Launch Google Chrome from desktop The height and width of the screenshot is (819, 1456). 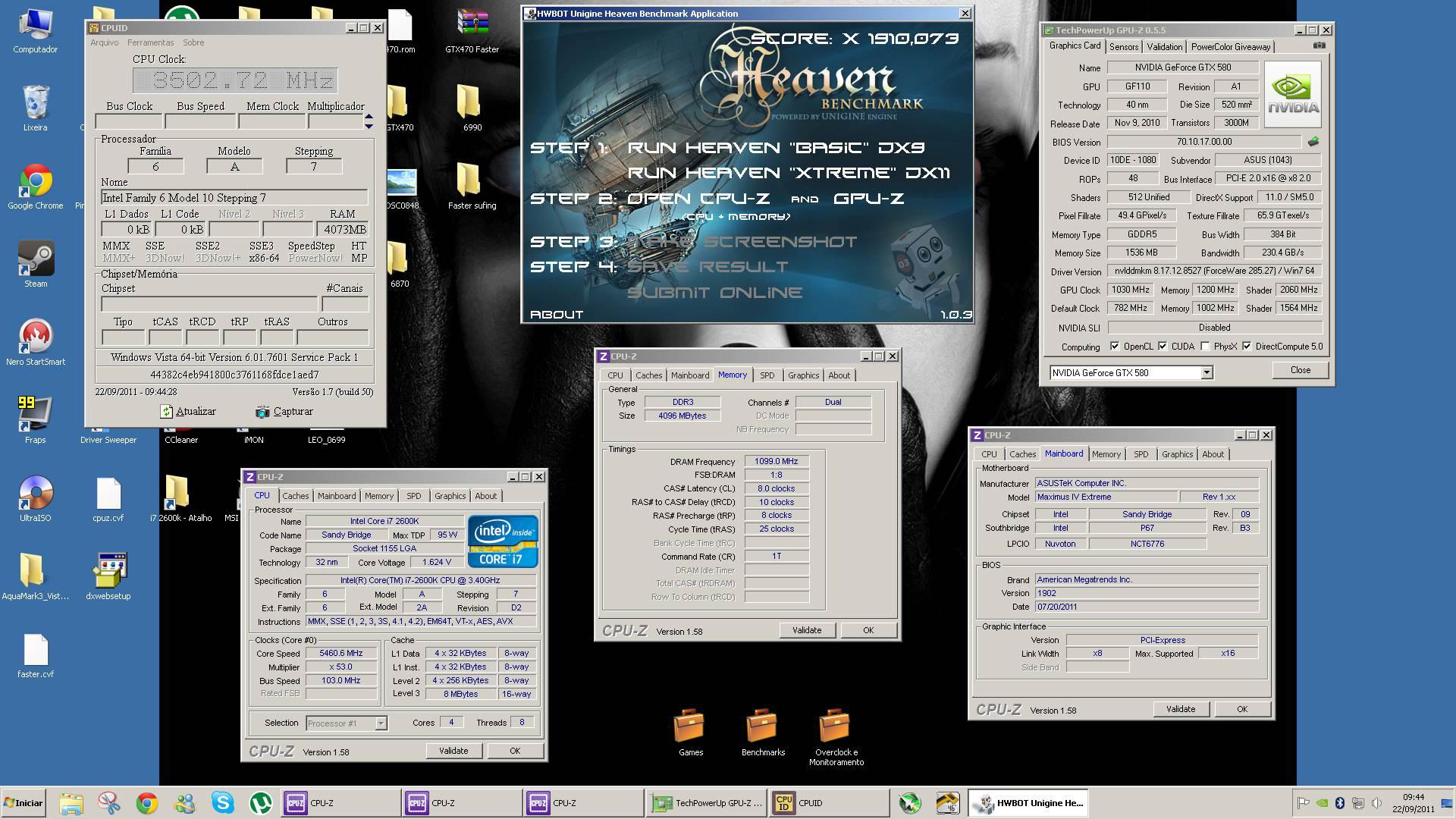[x=35, y=187]
